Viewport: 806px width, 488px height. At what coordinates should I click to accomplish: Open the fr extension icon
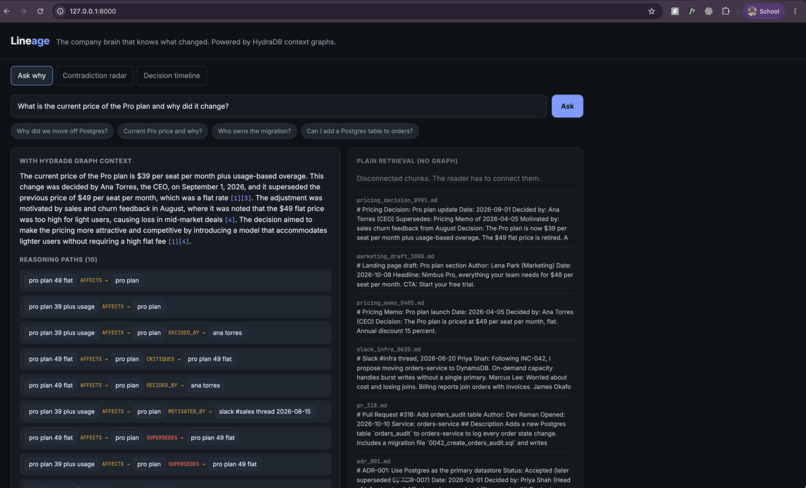(692, 11)
